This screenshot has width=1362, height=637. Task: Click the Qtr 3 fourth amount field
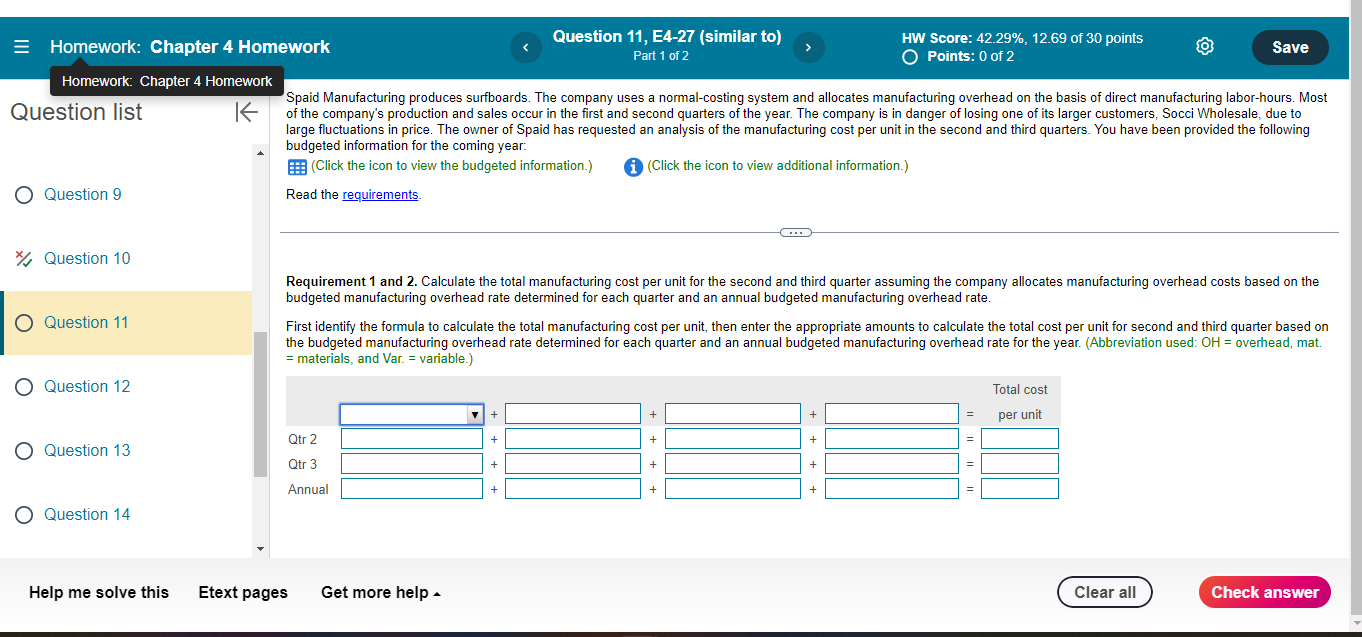click(x=893, y=464)
